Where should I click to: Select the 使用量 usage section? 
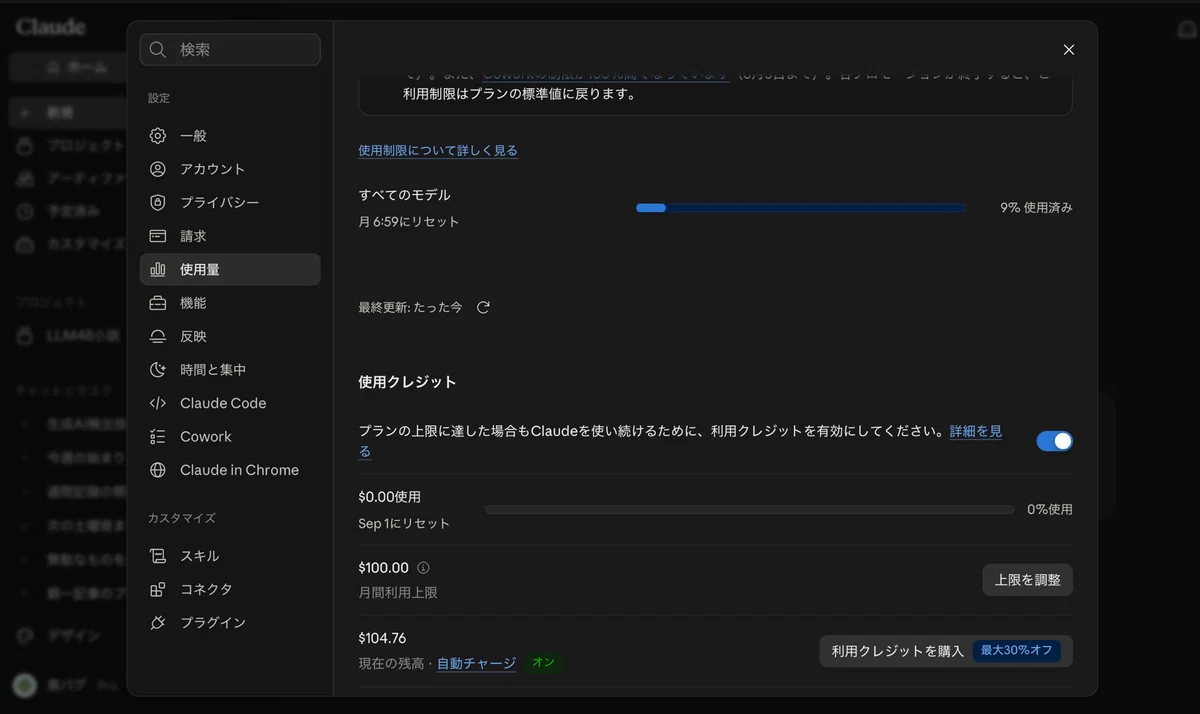coord(230,270)
